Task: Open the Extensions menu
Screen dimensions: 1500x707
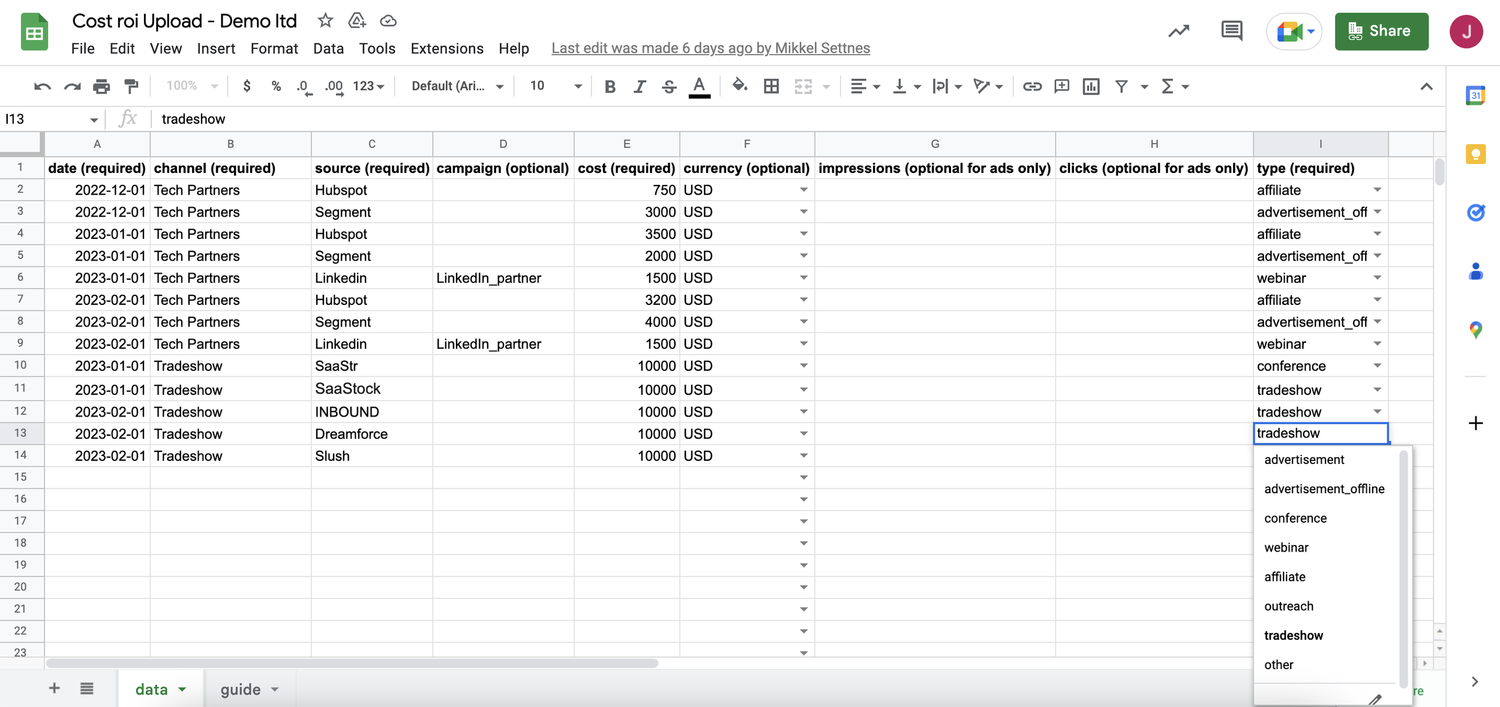Action: click(447, 48)
